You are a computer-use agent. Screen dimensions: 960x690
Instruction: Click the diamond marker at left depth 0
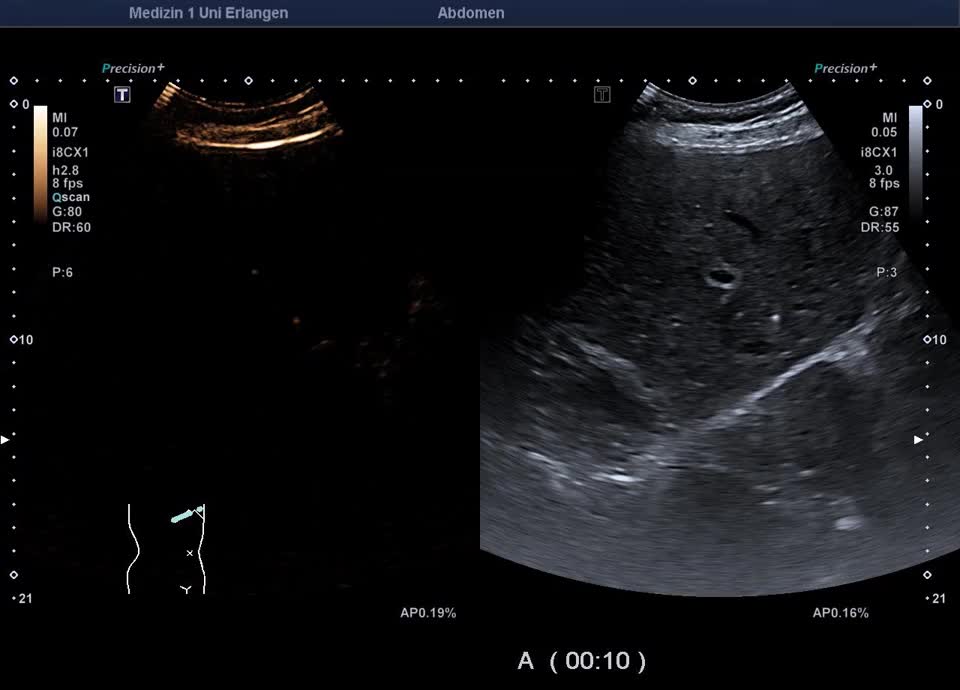tap(13, 104)
